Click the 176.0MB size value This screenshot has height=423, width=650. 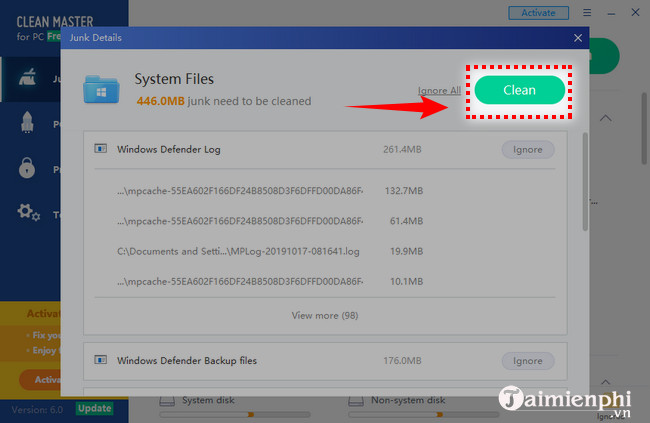[402, 361]
